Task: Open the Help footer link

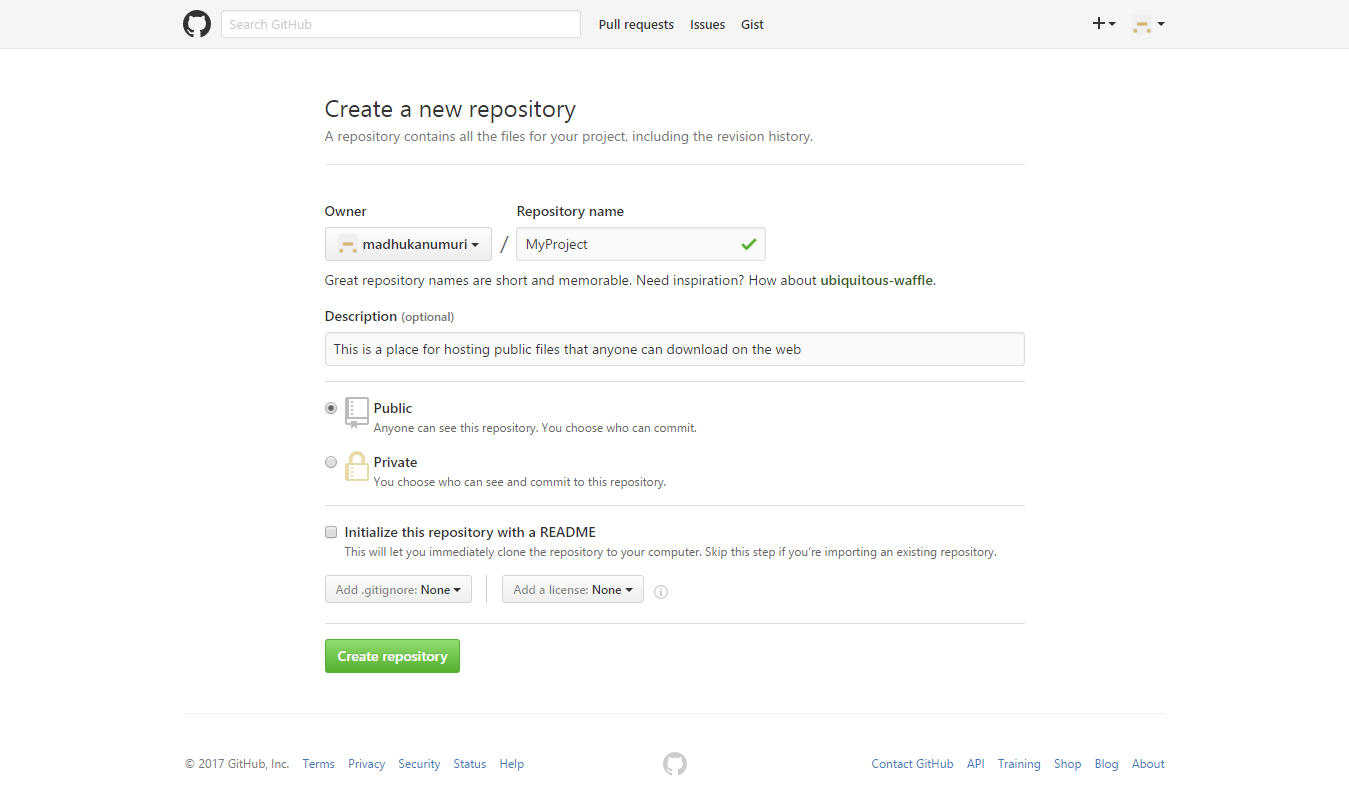Action: pyautogui.click(x=511, y=764)
